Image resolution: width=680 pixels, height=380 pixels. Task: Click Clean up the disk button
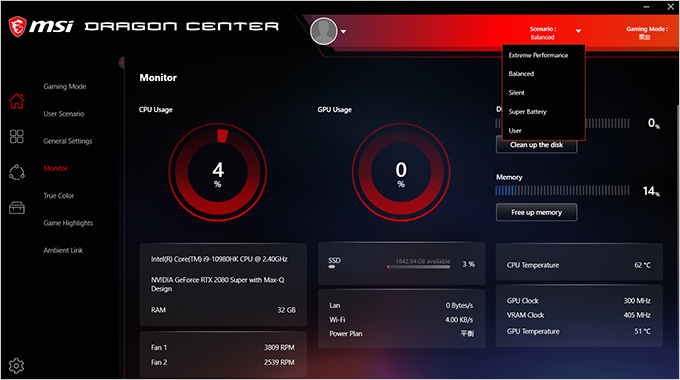(536, 145)
